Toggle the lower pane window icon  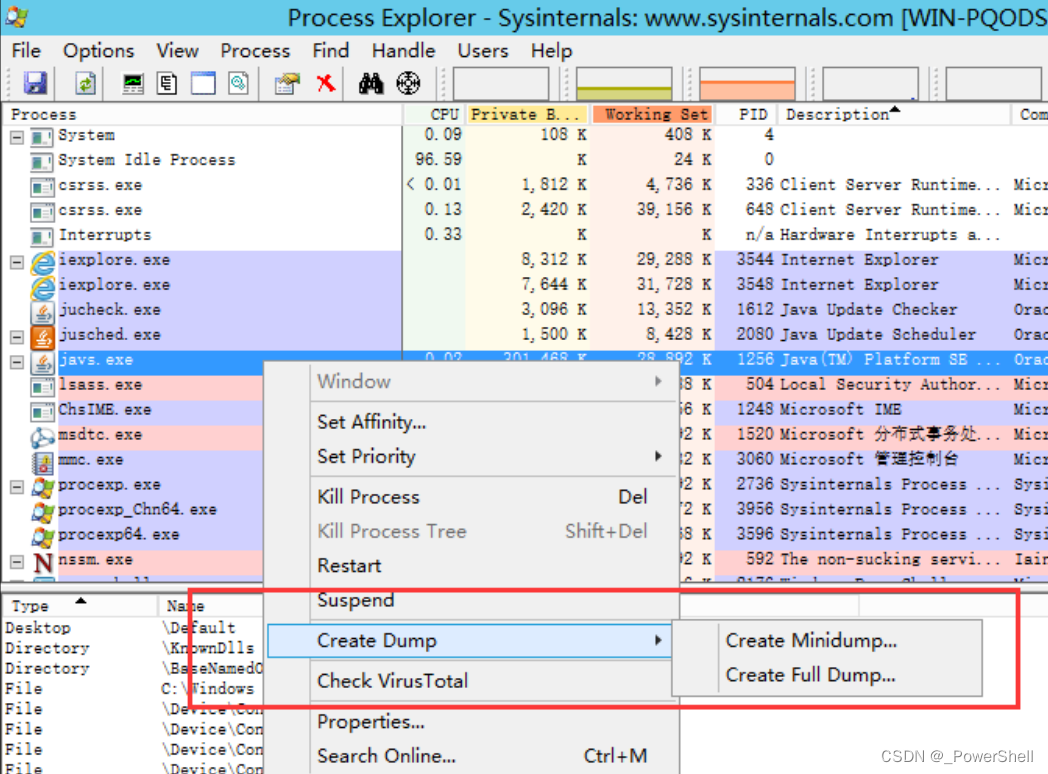[x=203, y=84]
